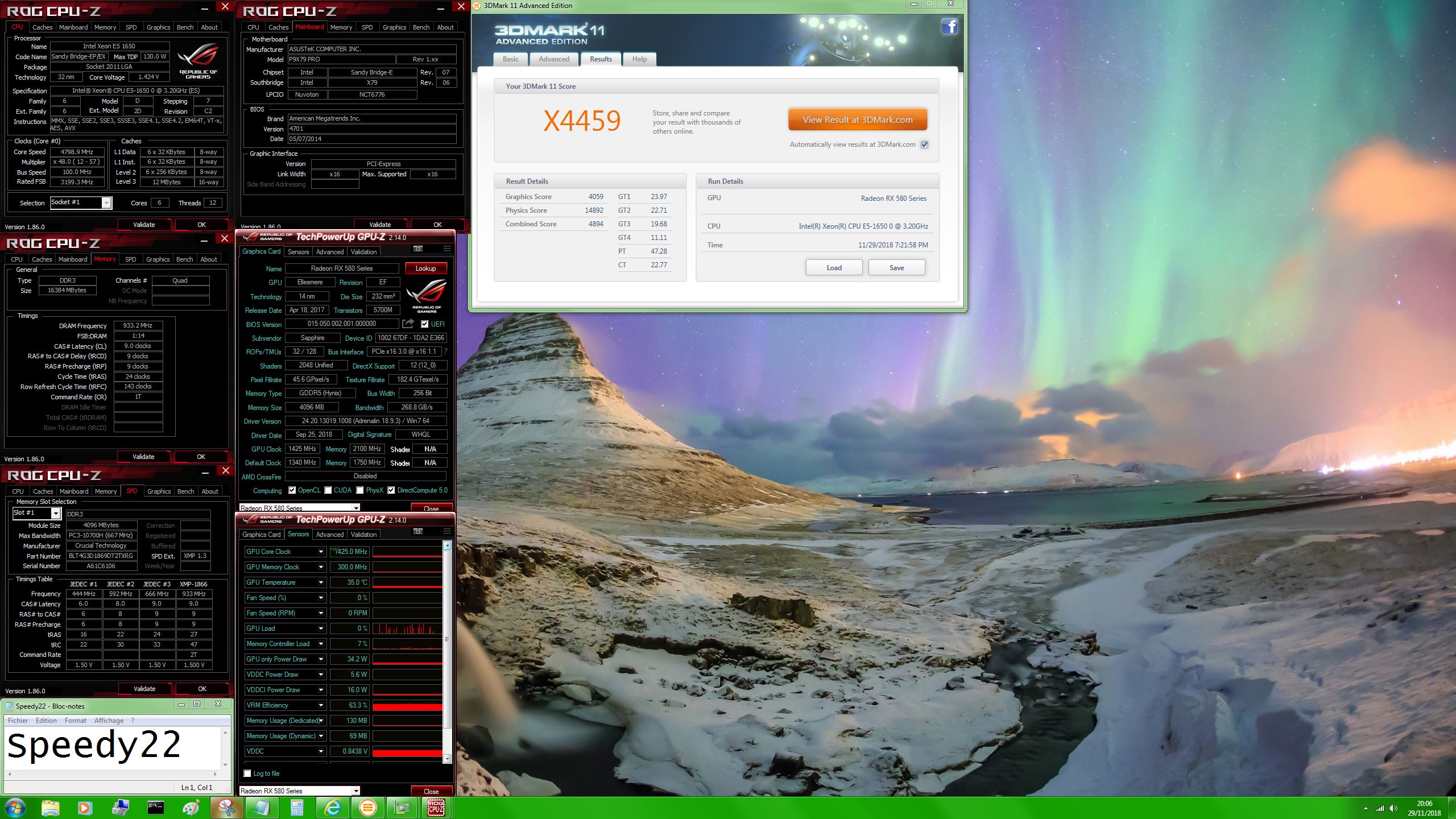Click the taskbar clock and date
Screen dimensions: 1456x819
coord(1424,808)
